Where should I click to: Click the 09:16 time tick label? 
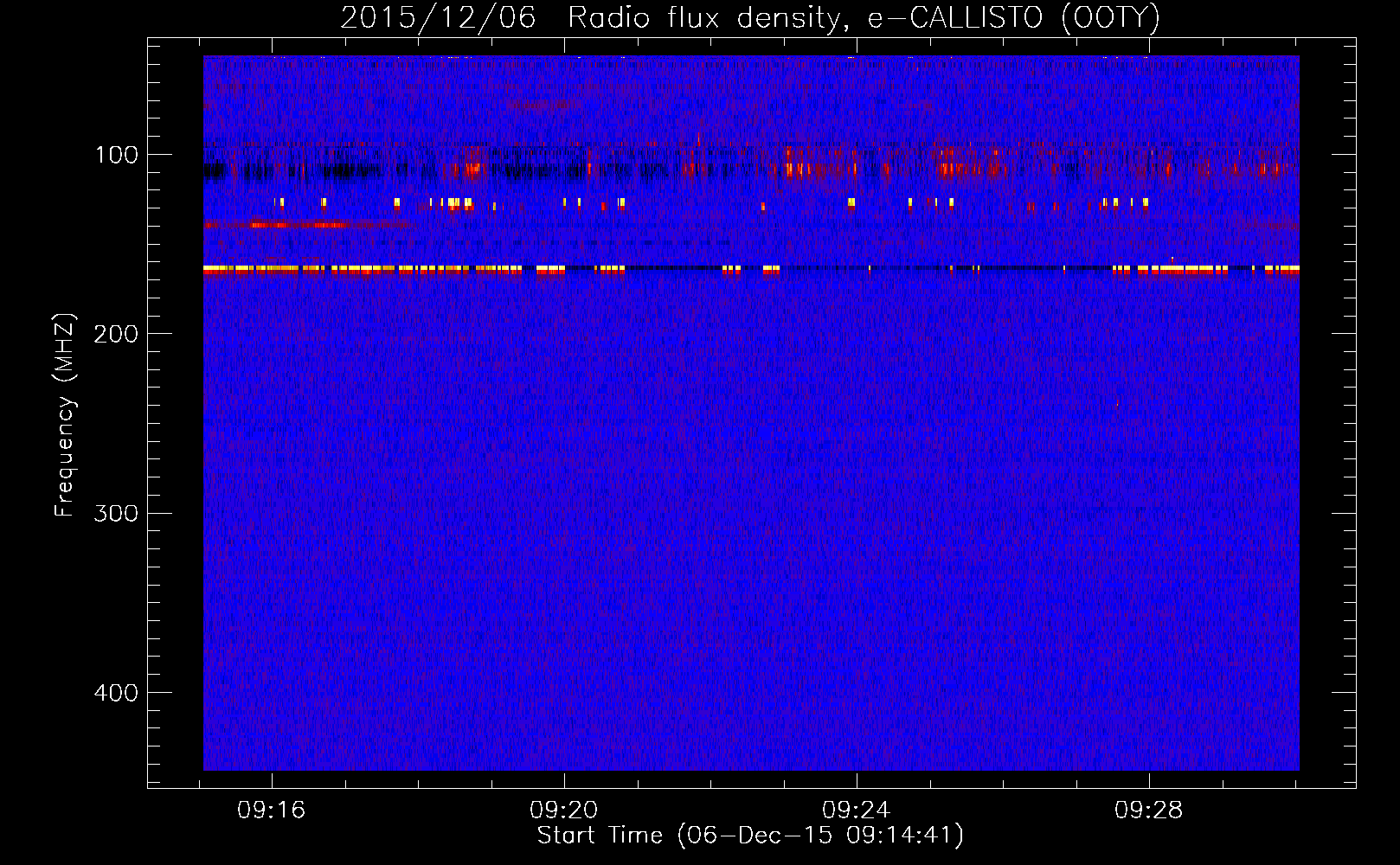pos(272,811)
